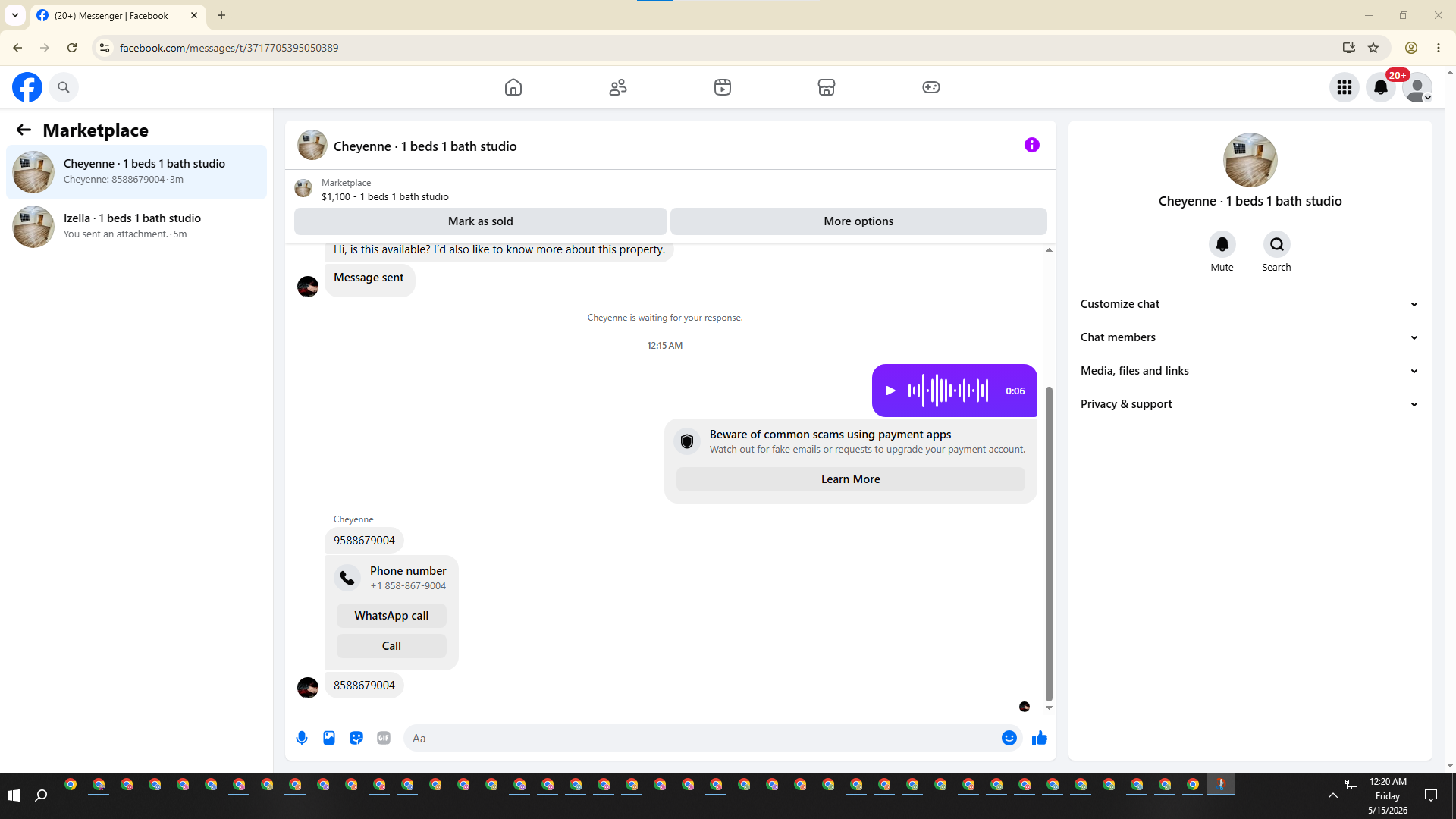Open the Windows Start menu
The height and width of the screenshot is (819, 1456).
coord(14,795)
